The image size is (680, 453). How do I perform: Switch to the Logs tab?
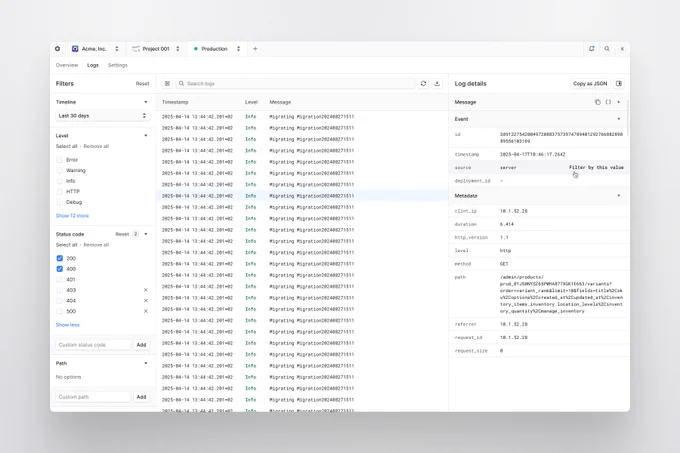93,65
